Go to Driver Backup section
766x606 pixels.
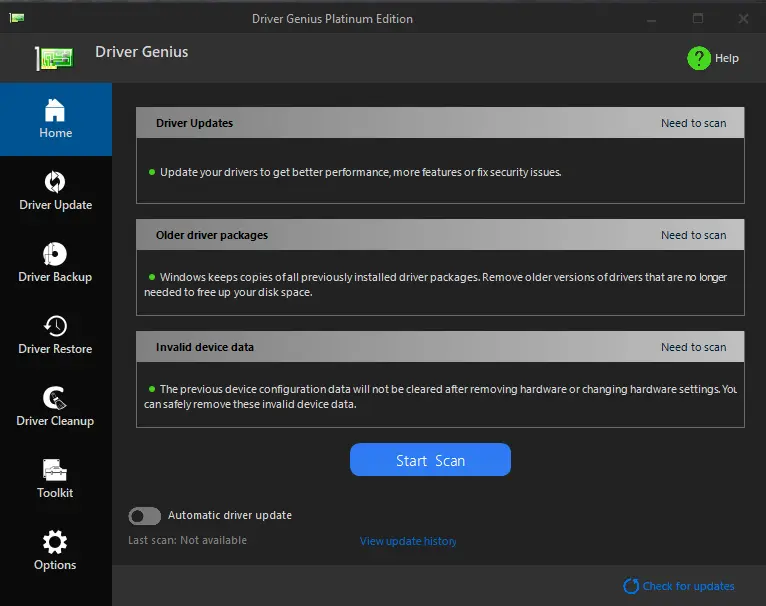[55, 263]
